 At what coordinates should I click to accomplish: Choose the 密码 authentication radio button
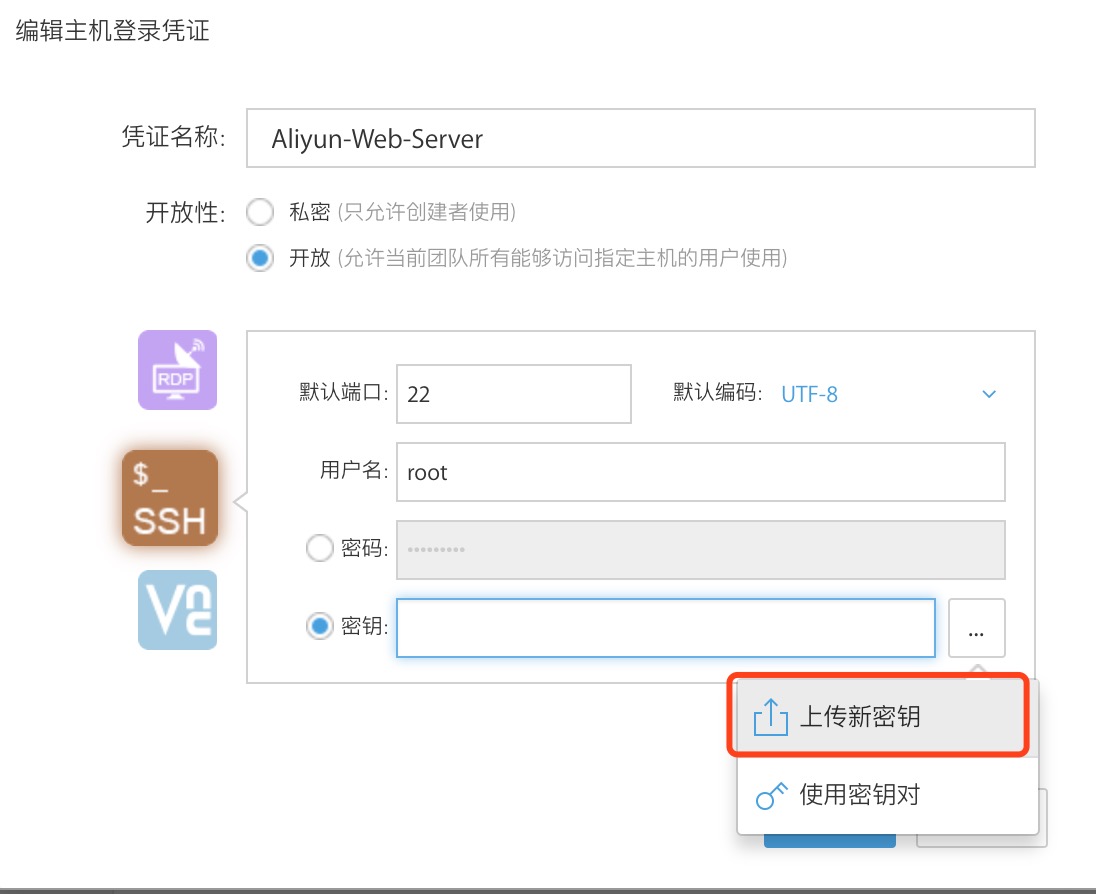tap(319, 548)
